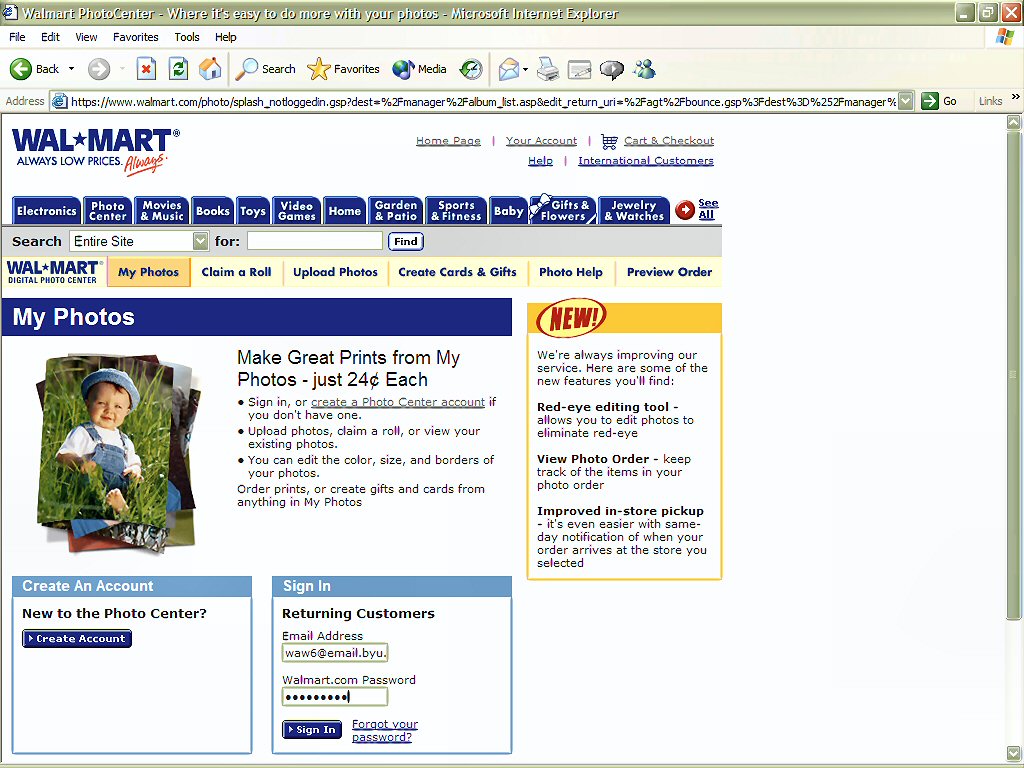Screen dimensions: 1024x768
Task: Click the Wal-Mart Digital Photo Center logo
Action: point(54,272)
